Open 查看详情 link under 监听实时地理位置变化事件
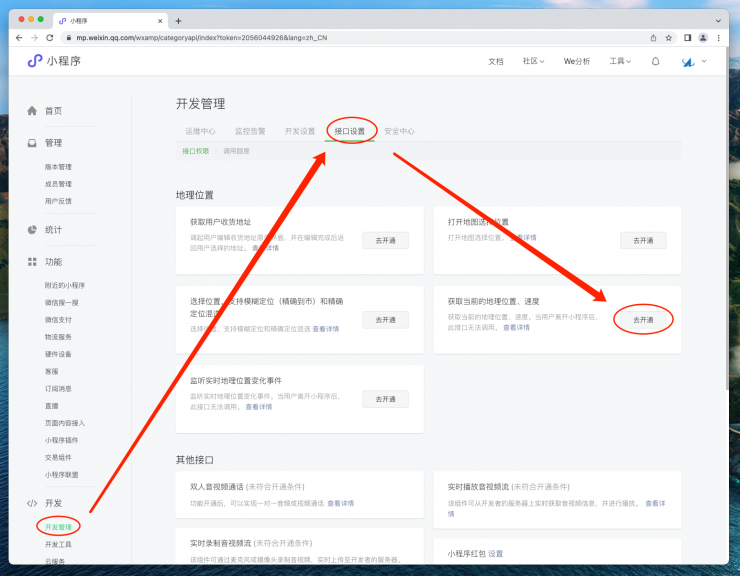 point(258,407)
